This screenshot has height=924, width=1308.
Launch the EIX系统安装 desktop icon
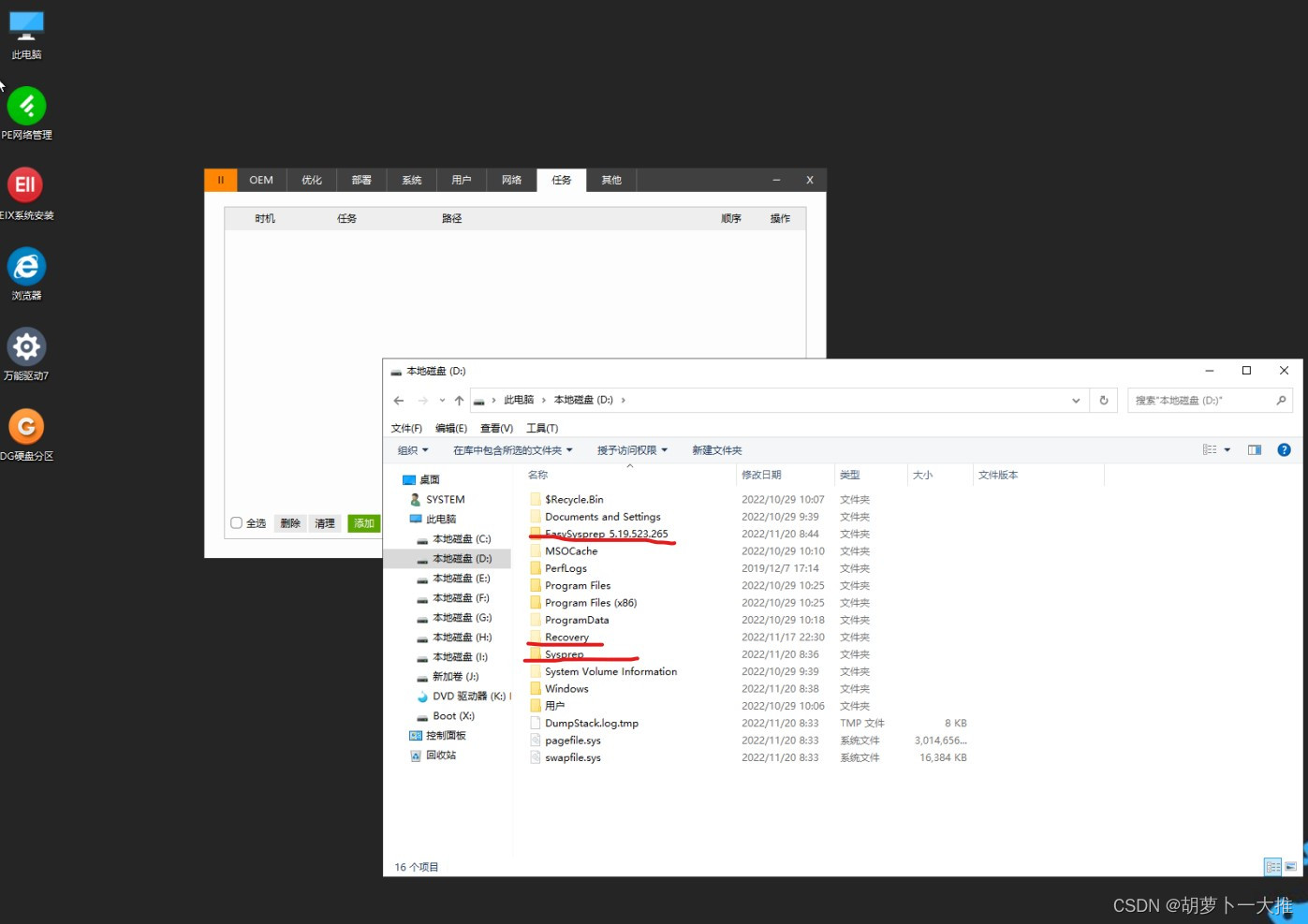tap(26, 194)
